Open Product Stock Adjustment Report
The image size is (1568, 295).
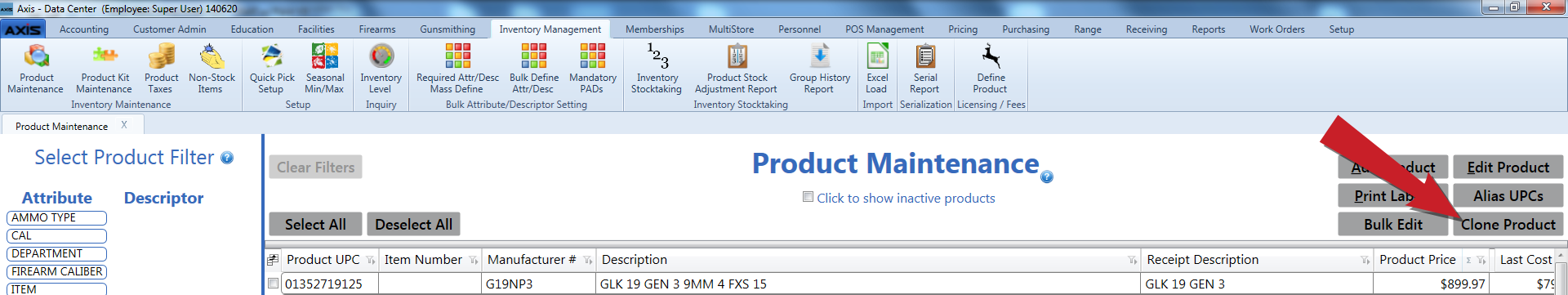click(x=737, y=69)
